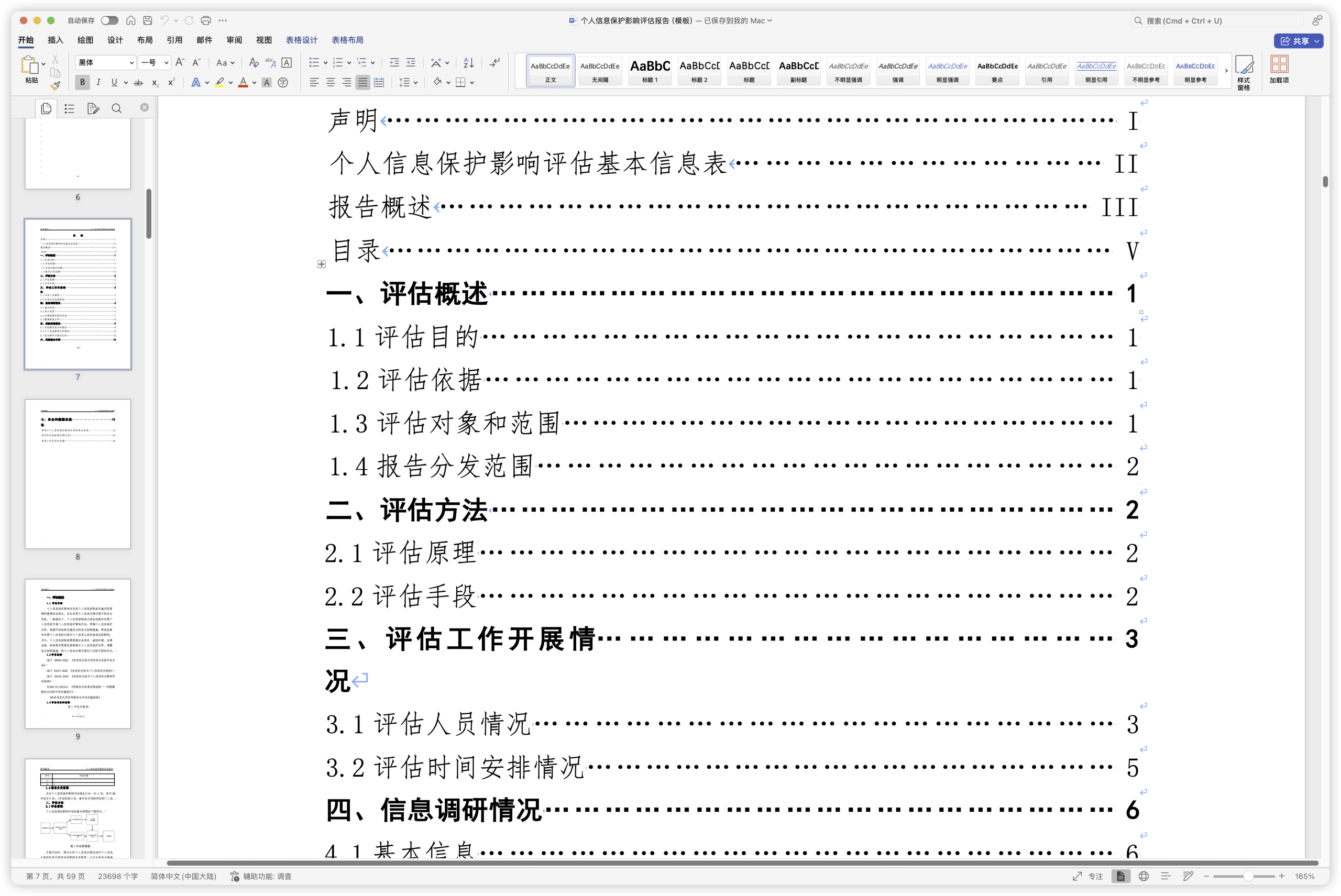This screenshot has height=896, width=1341.
Task: Toggle Bold formatting button
Action: click(x=82, y=82)
